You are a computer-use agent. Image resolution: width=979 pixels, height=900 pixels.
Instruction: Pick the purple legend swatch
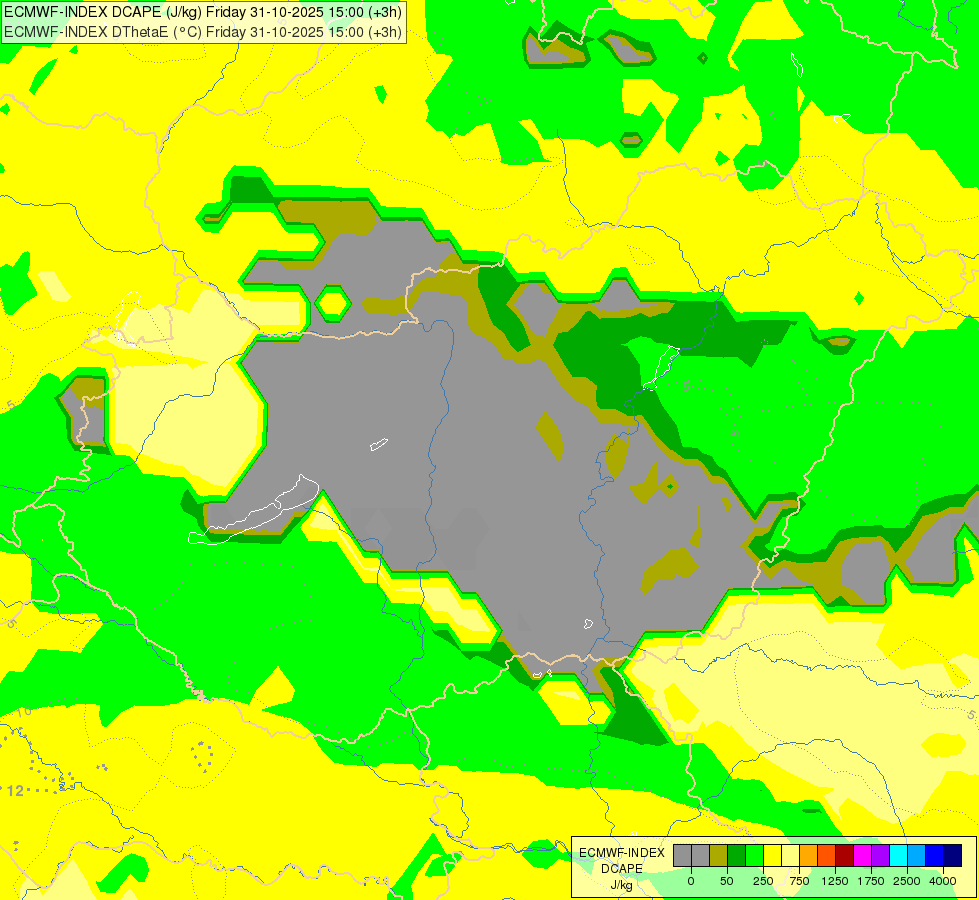pos(880,856)
